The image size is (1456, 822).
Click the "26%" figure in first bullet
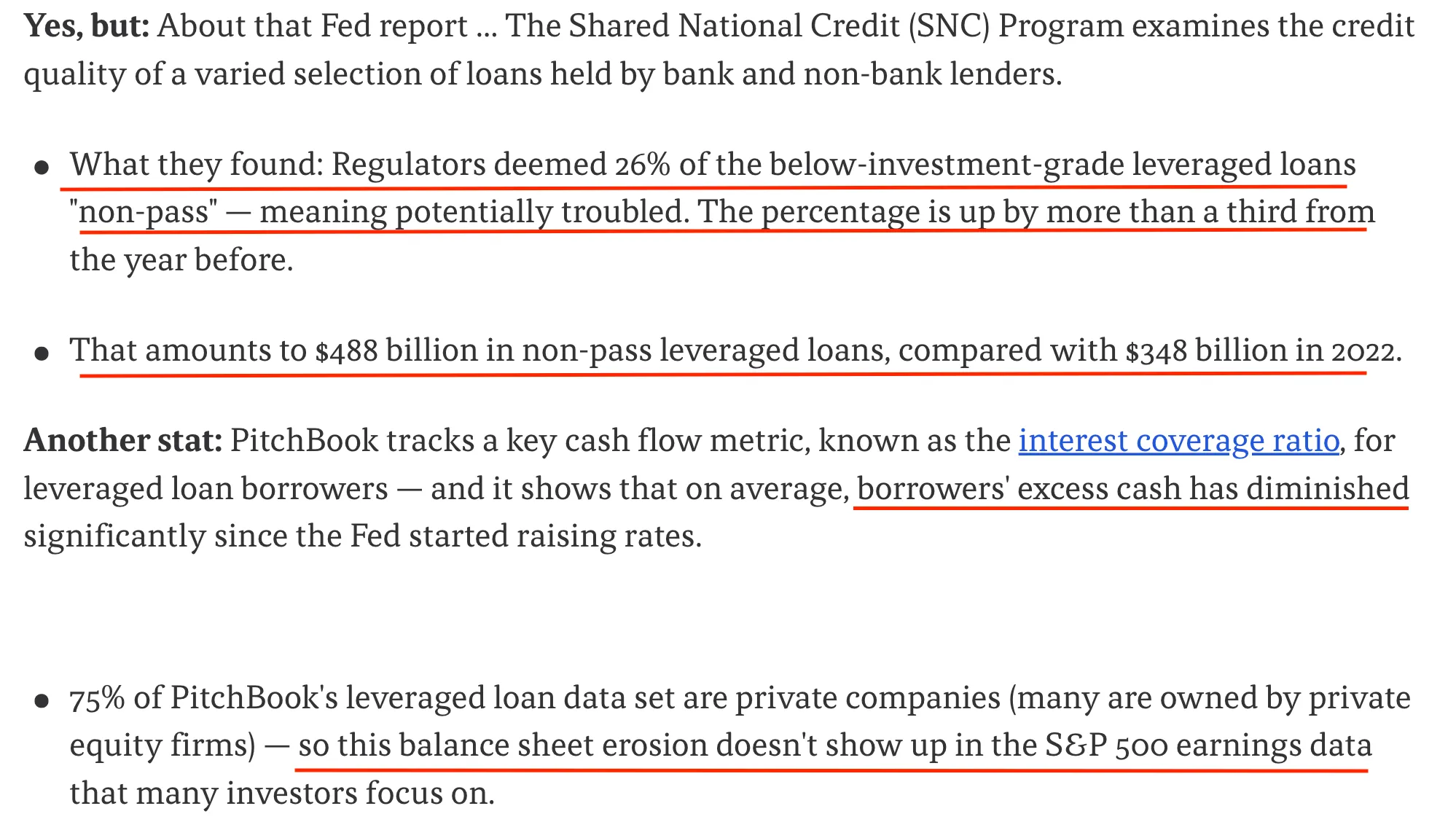[642, 165]
